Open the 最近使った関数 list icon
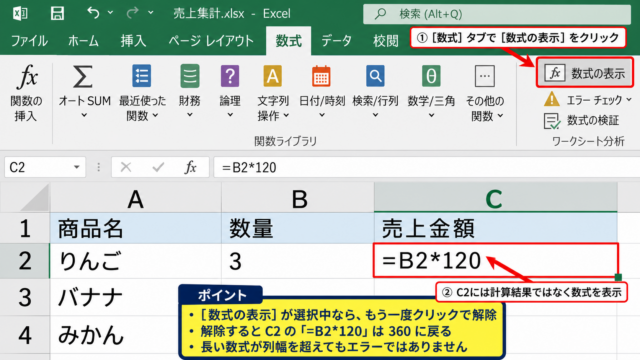640x360 pixels. click(142, 76)
